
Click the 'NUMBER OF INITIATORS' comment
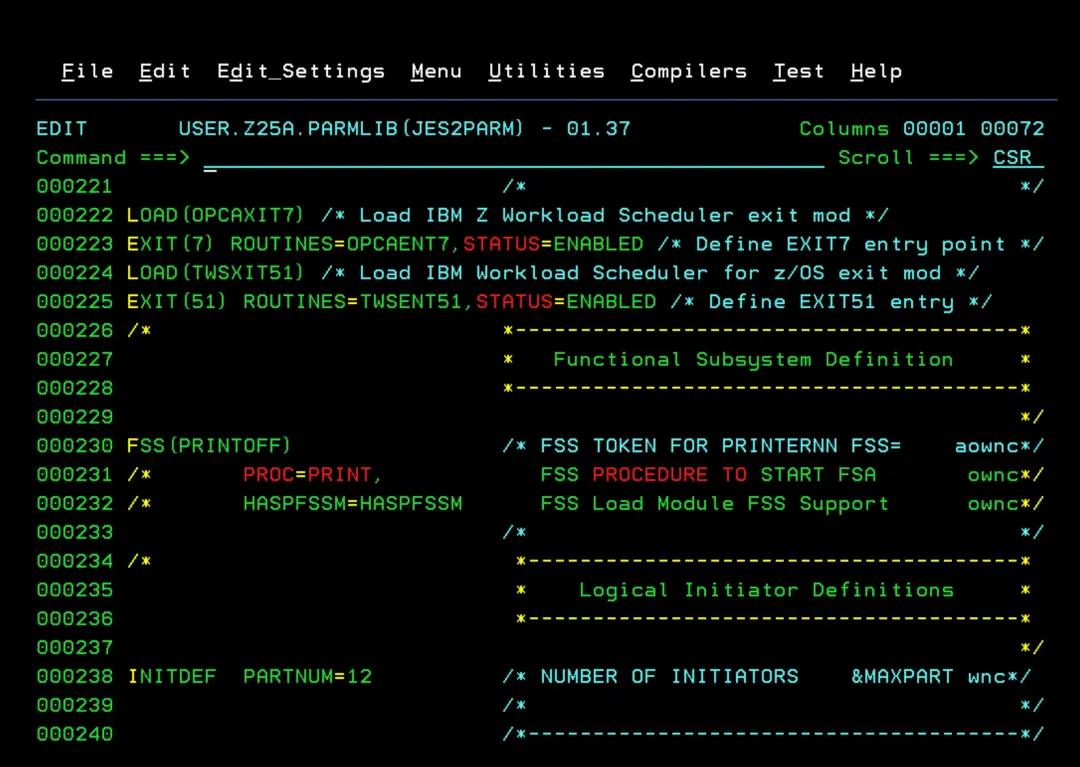tap(669, 677)
